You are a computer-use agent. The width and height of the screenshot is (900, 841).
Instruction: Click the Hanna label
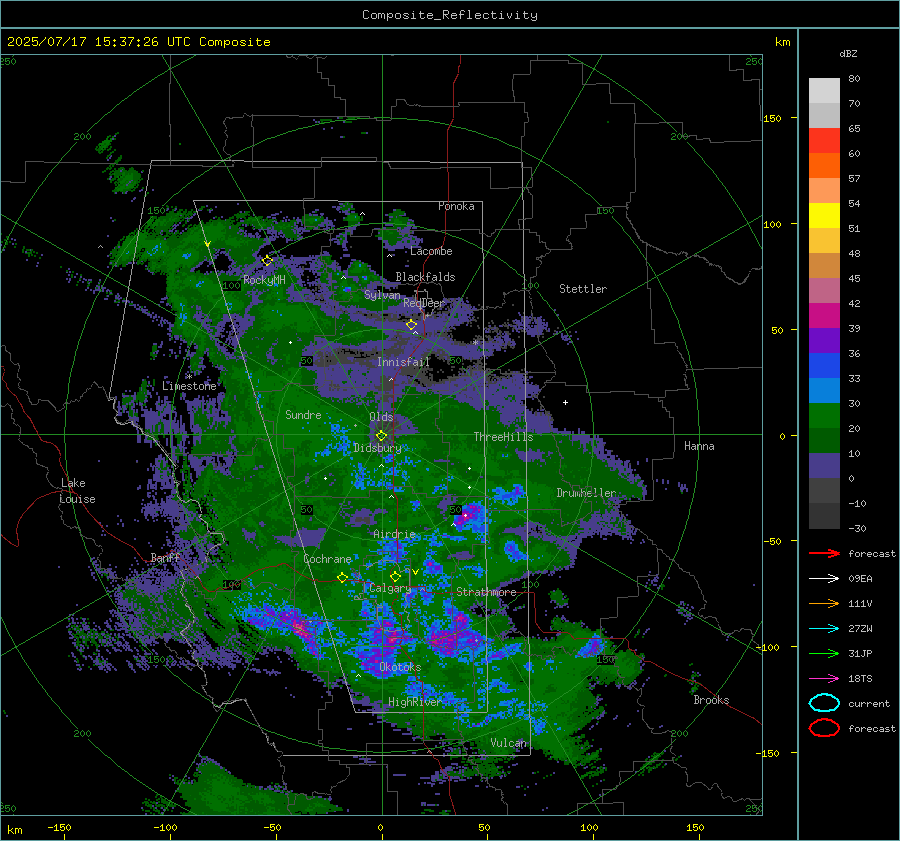(699, 446)
